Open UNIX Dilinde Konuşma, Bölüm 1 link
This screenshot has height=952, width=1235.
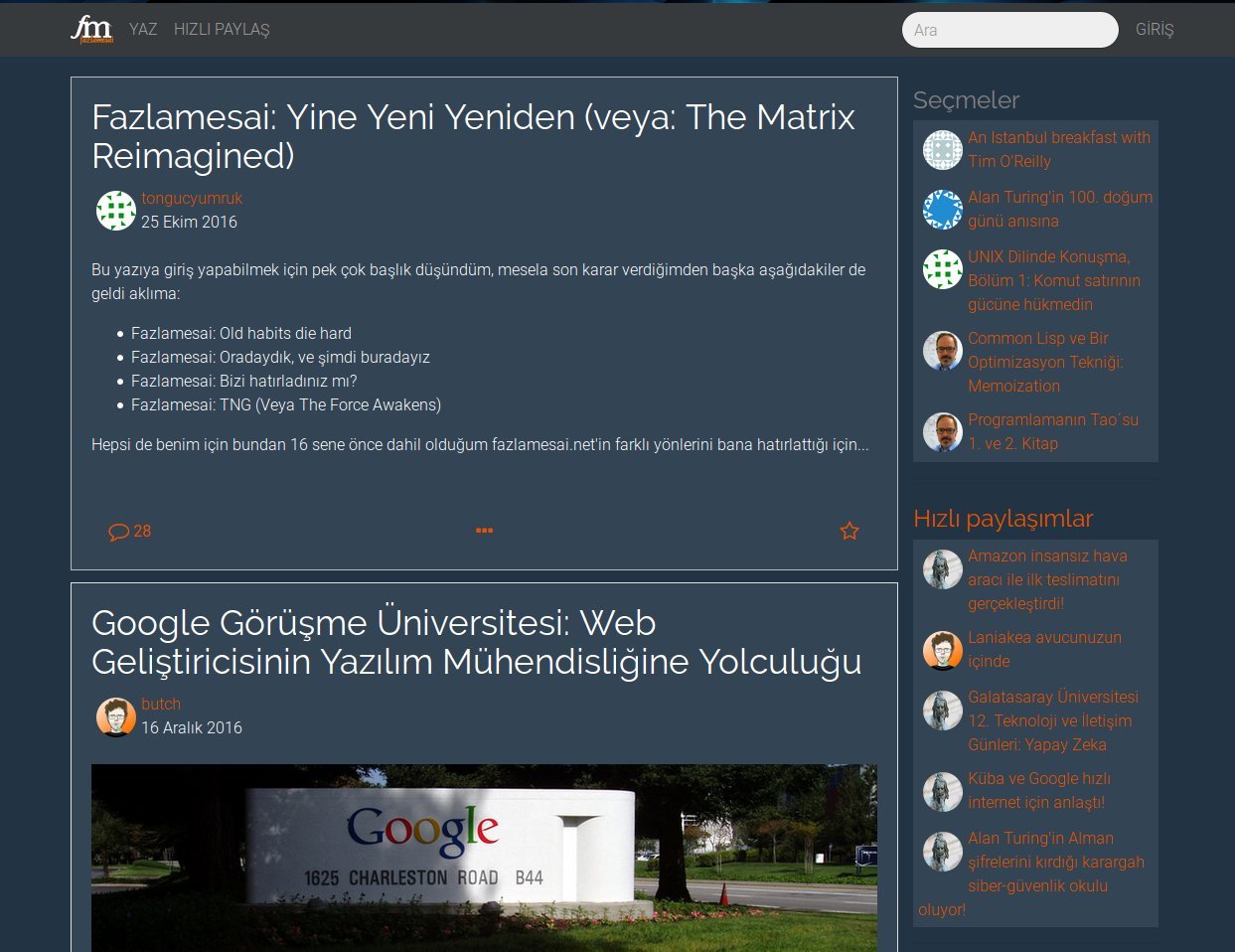pyautogui.click(x=1054, y=281)
